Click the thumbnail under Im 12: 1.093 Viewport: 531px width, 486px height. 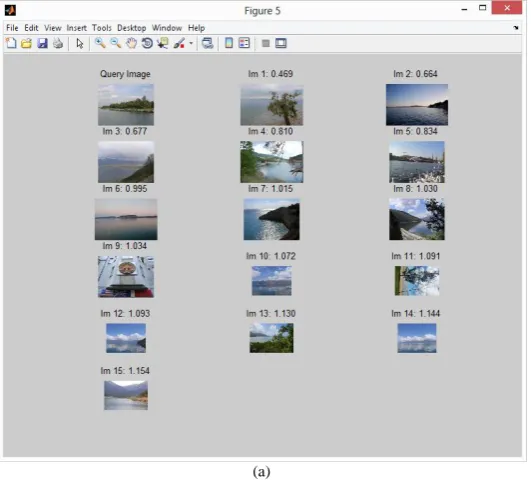(126, 338)
